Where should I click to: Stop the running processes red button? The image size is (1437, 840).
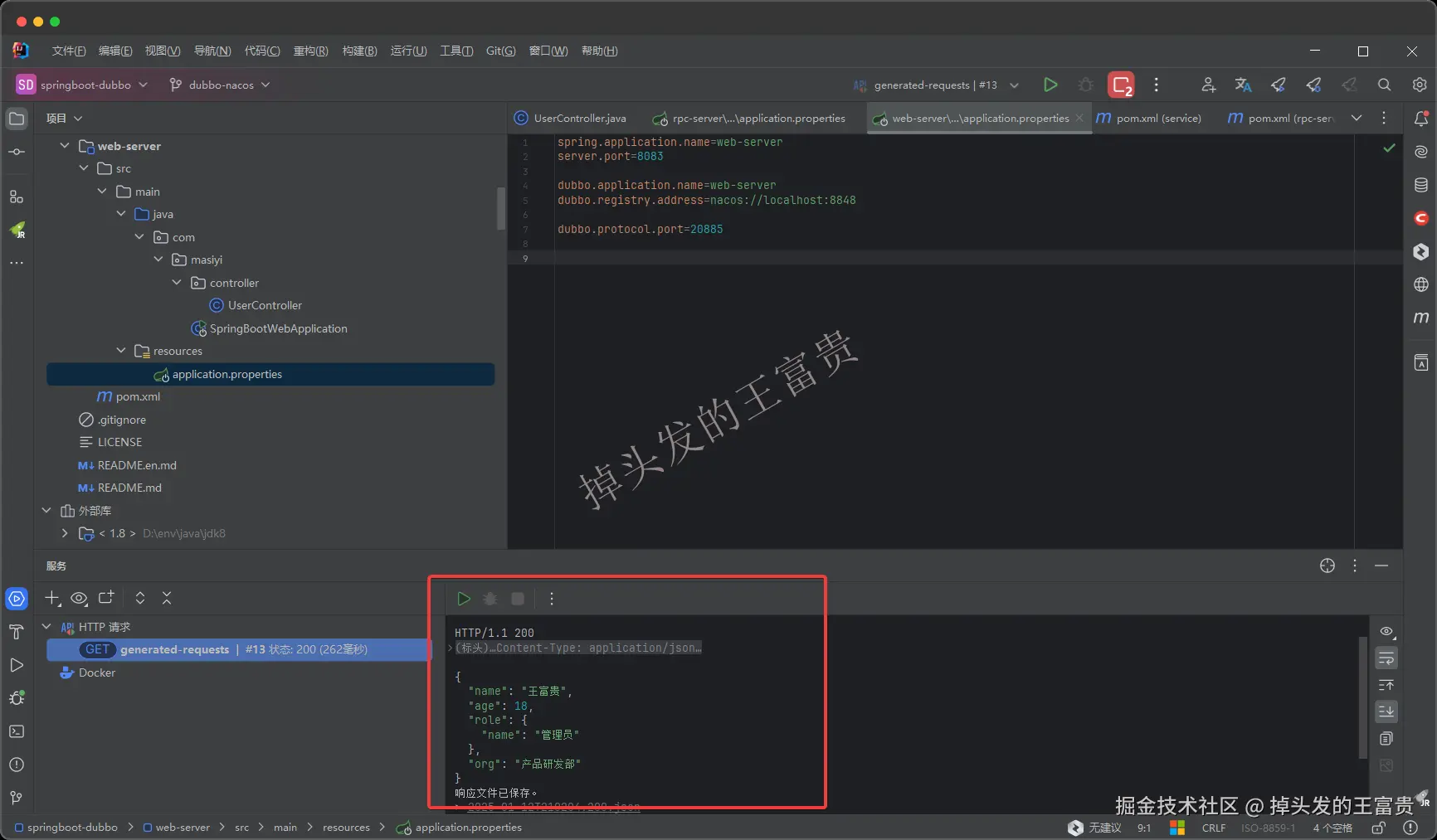1121,85
